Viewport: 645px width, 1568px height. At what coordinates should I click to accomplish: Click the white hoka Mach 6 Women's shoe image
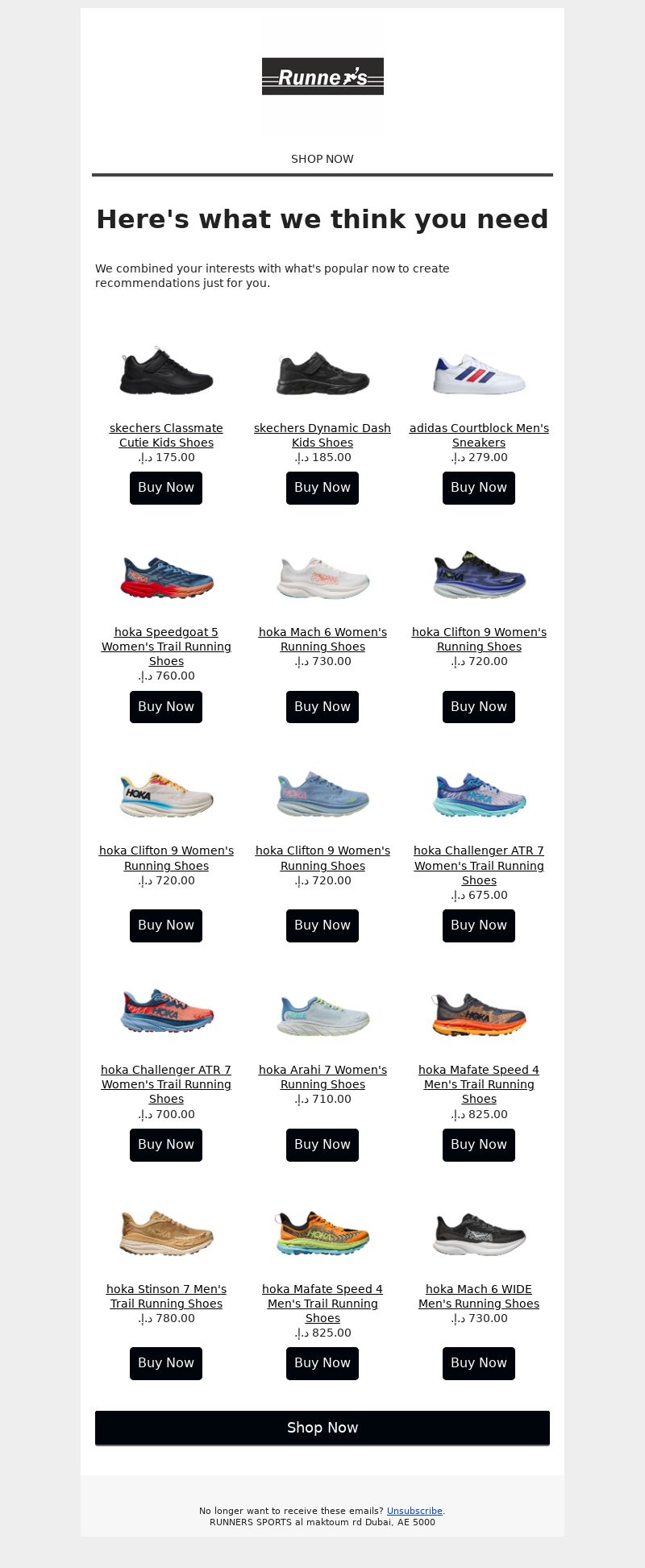pos(322,576)
